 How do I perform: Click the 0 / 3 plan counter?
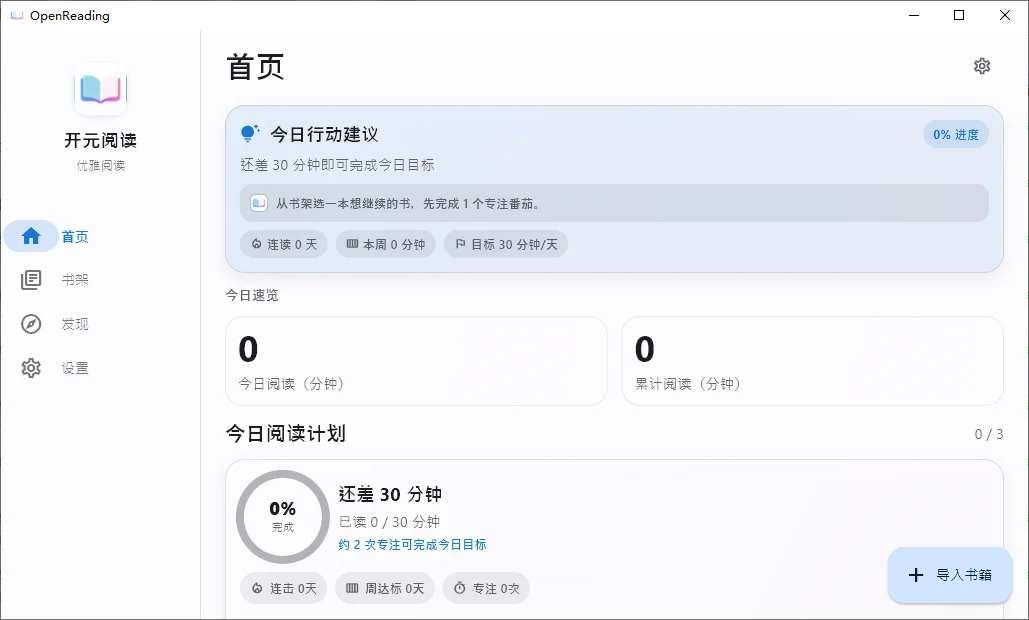988,434
